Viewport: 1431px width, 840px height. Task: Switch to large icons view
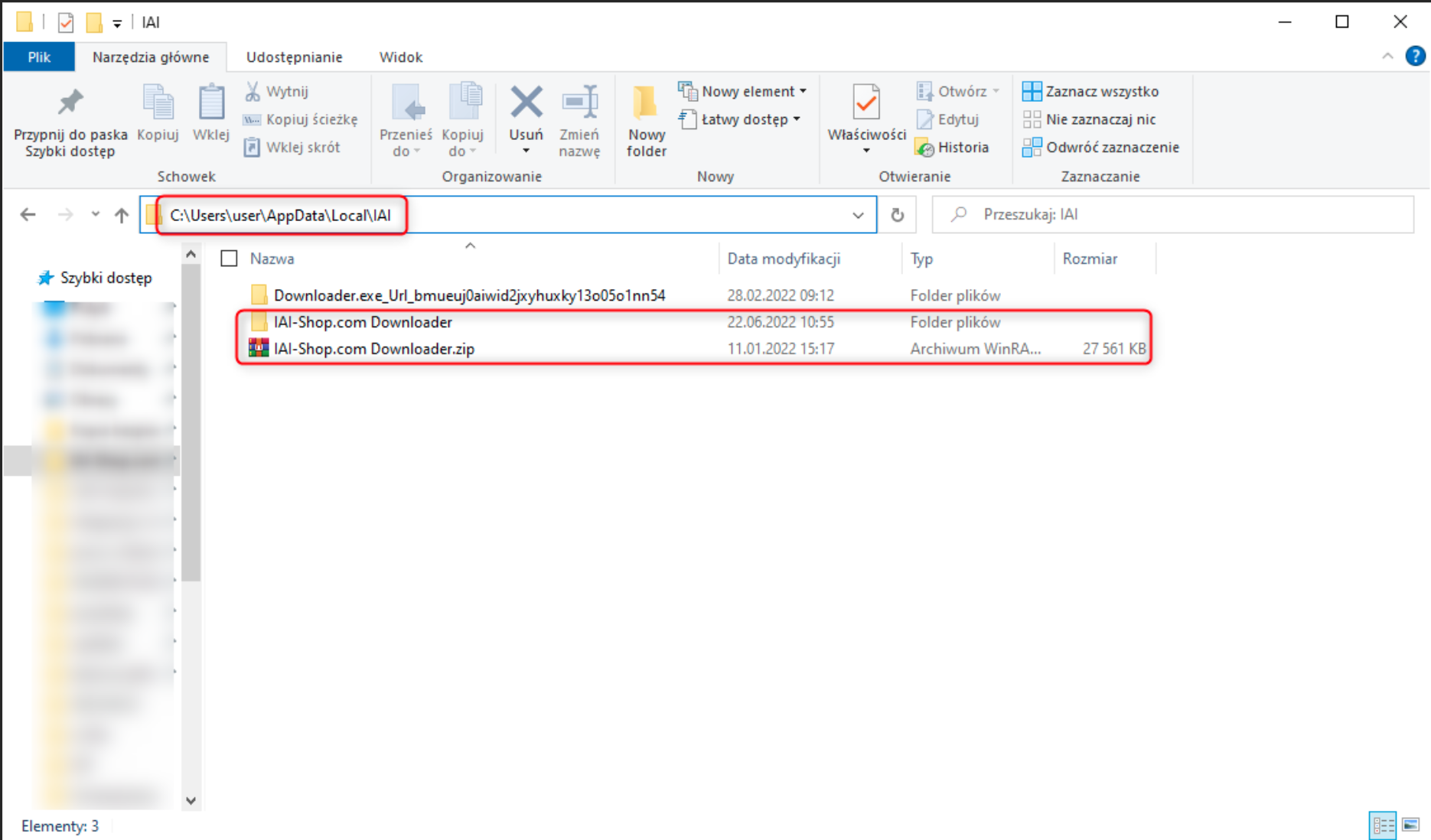1410,825
